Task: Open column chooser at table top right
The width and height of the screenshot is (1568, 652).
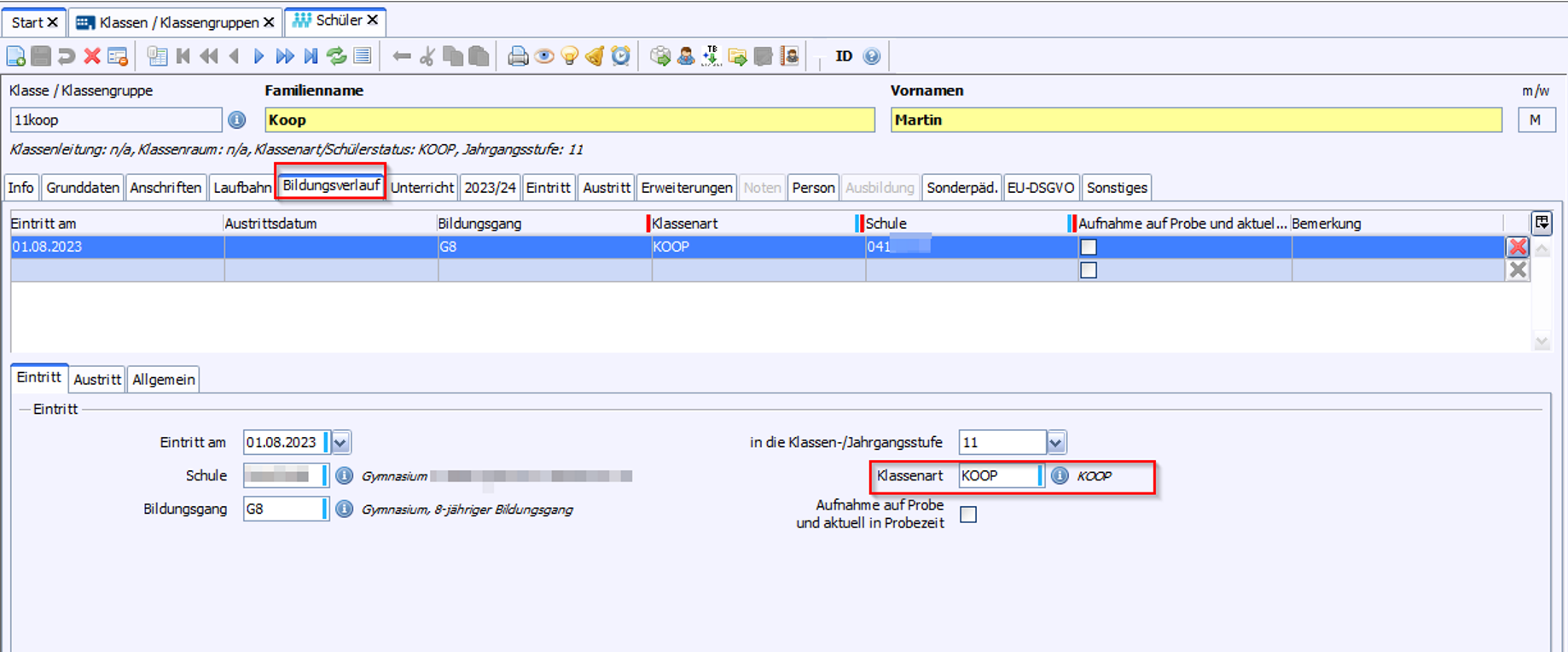Action: [x=1542, y=224]
